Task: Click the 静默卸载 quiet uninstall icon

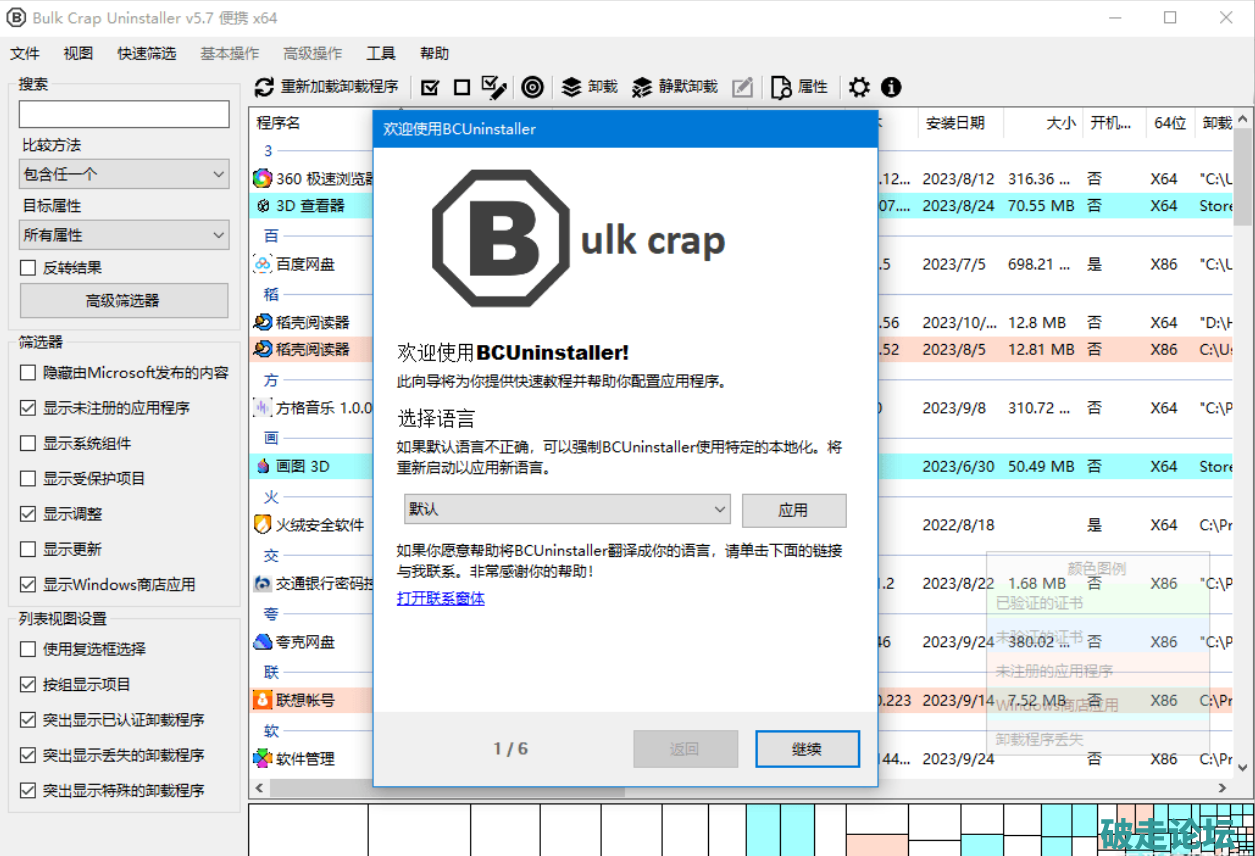Action: [642, 88]
